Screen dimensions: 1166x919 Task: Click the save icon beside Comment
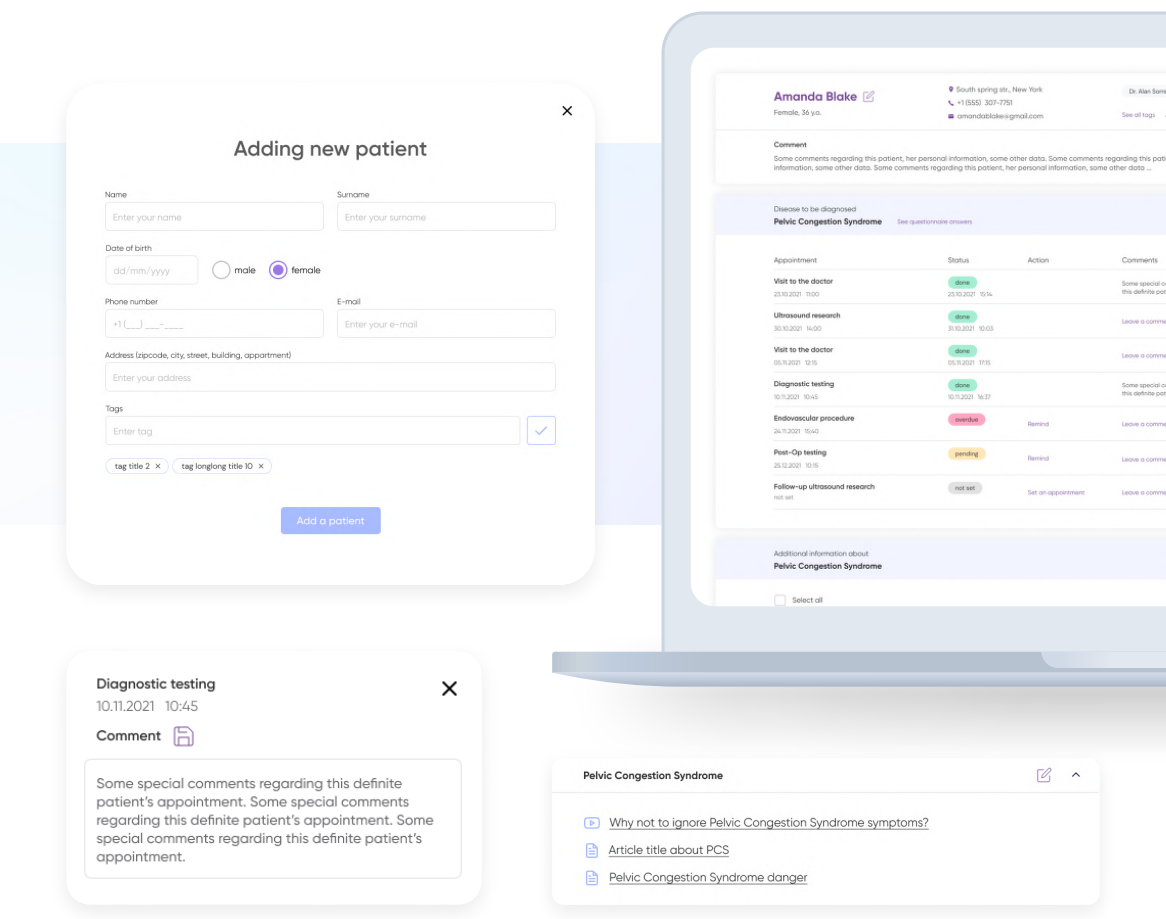coord(184,737)
